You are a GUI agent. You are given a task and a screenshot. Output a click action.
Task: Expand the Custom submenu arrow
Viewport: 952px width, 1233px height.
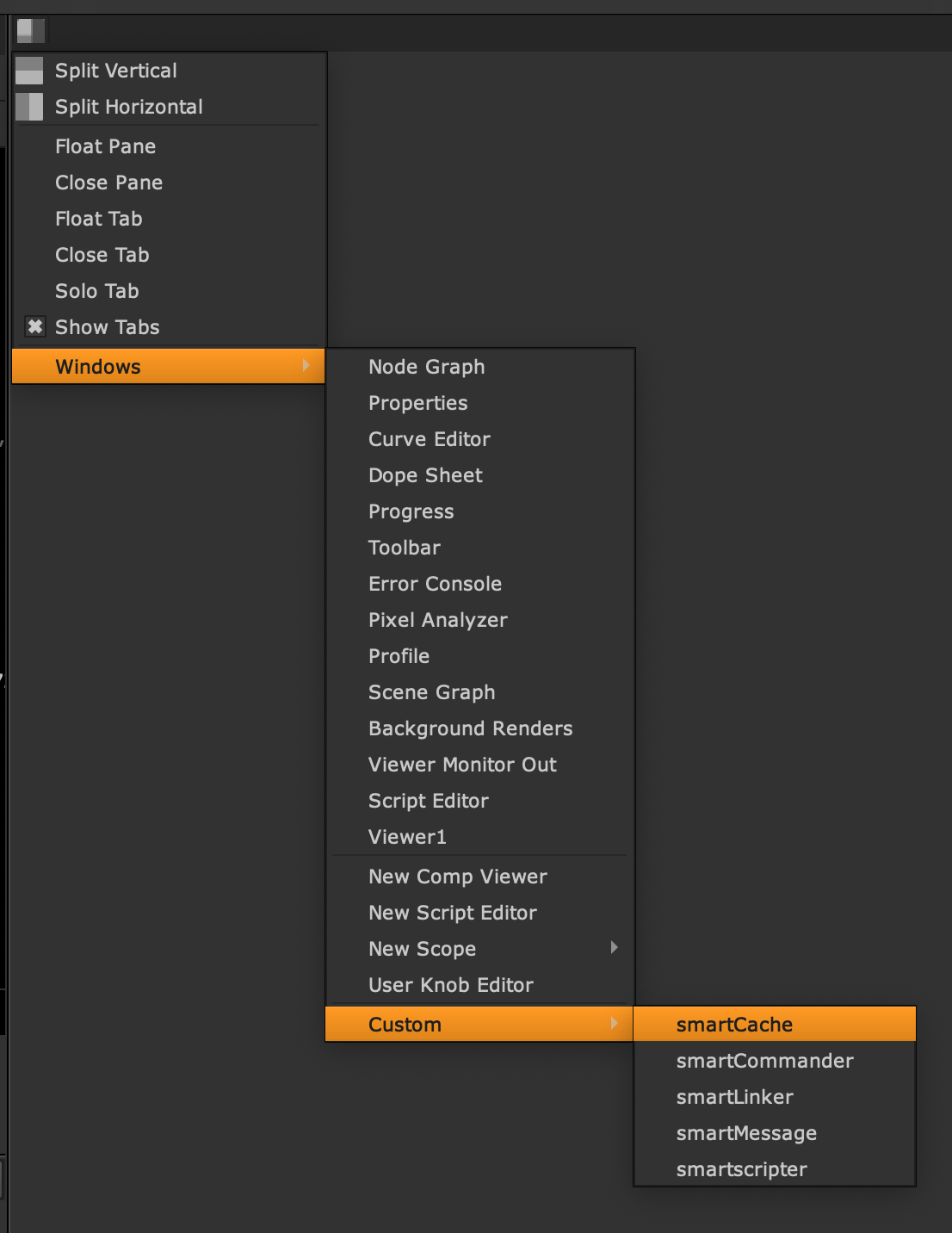[x=614, y=1024]
